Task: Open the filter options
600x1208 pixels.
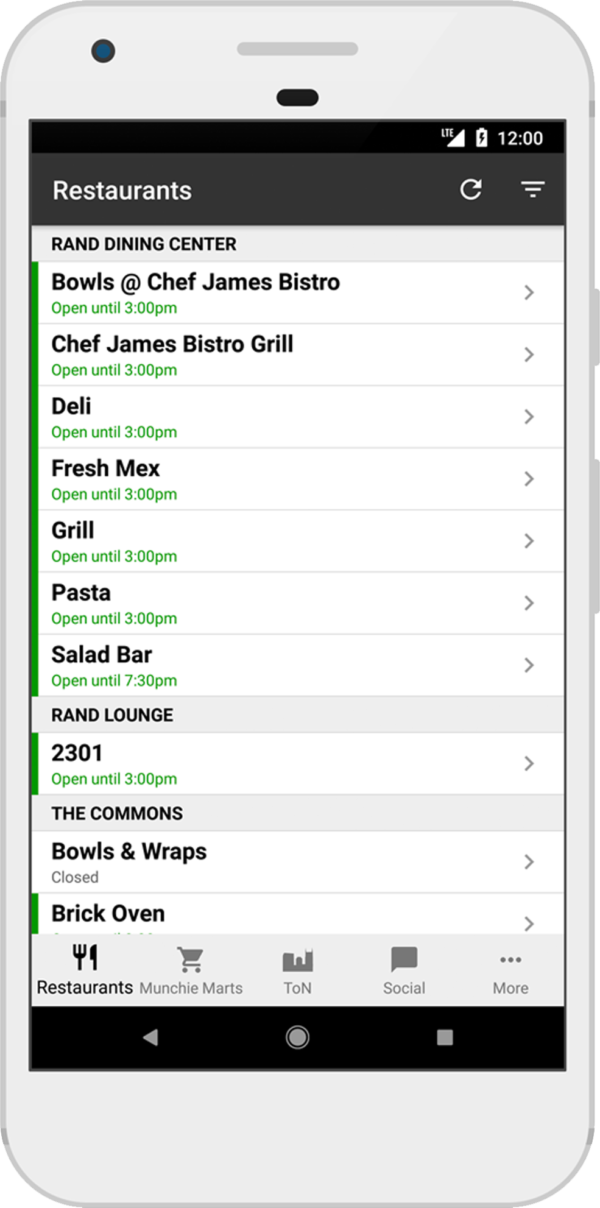Action: 533,190
